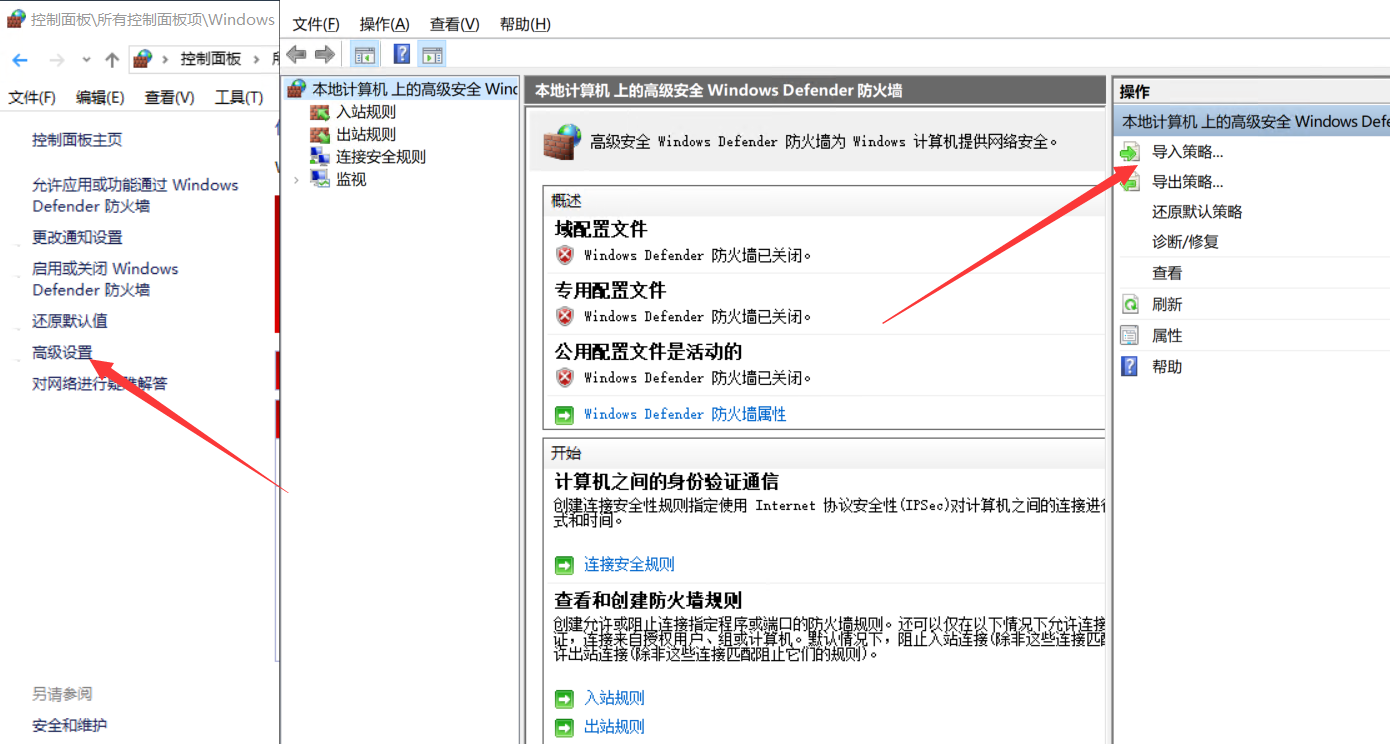The height and width of the screenshot is (744, 1390).
Task: Click the 域配置文件 heading text
Action: [601, 229]
